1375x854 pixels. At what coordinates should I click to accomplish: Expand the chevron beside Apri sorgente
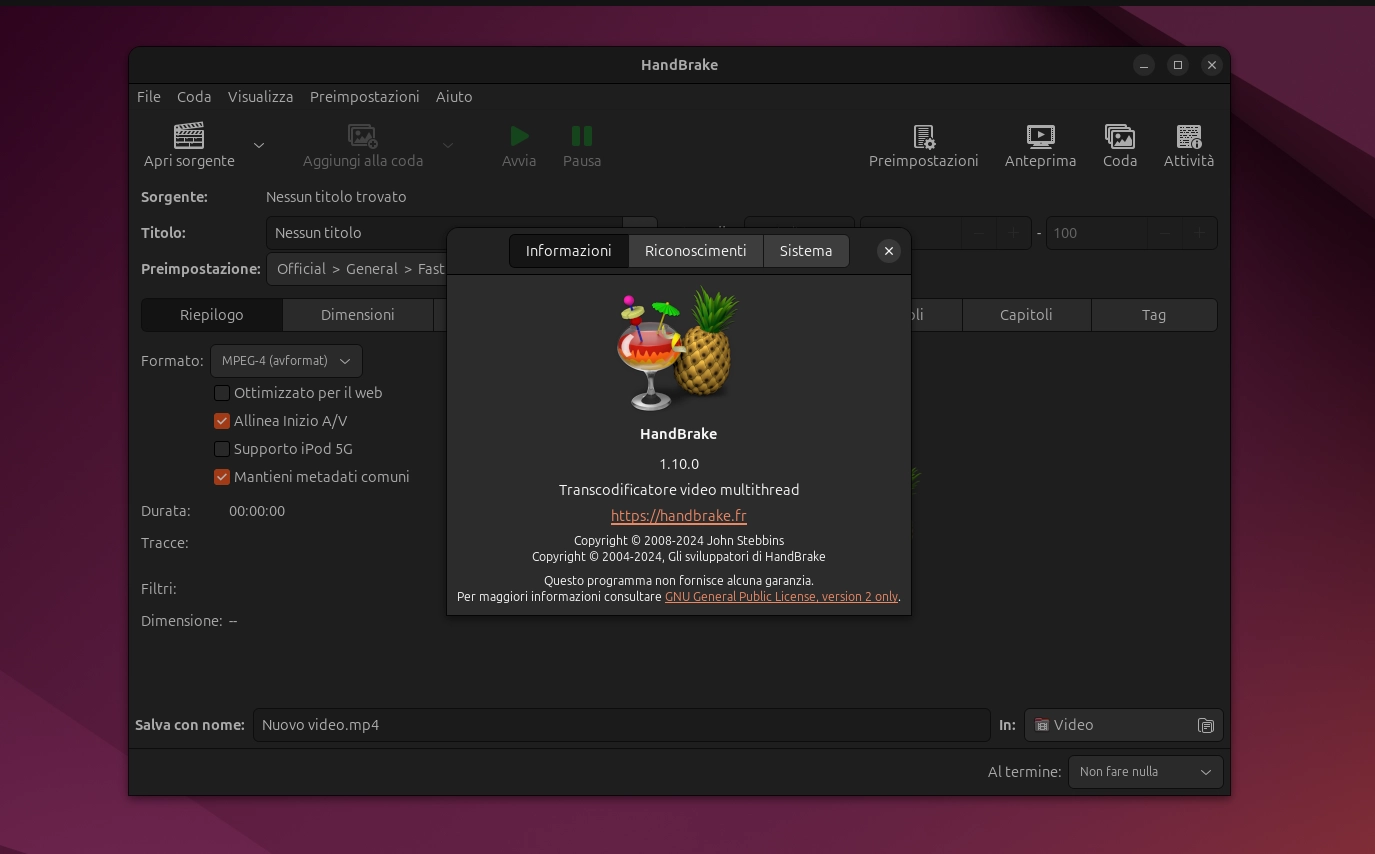pyautogui.click(x=258, y=145)
